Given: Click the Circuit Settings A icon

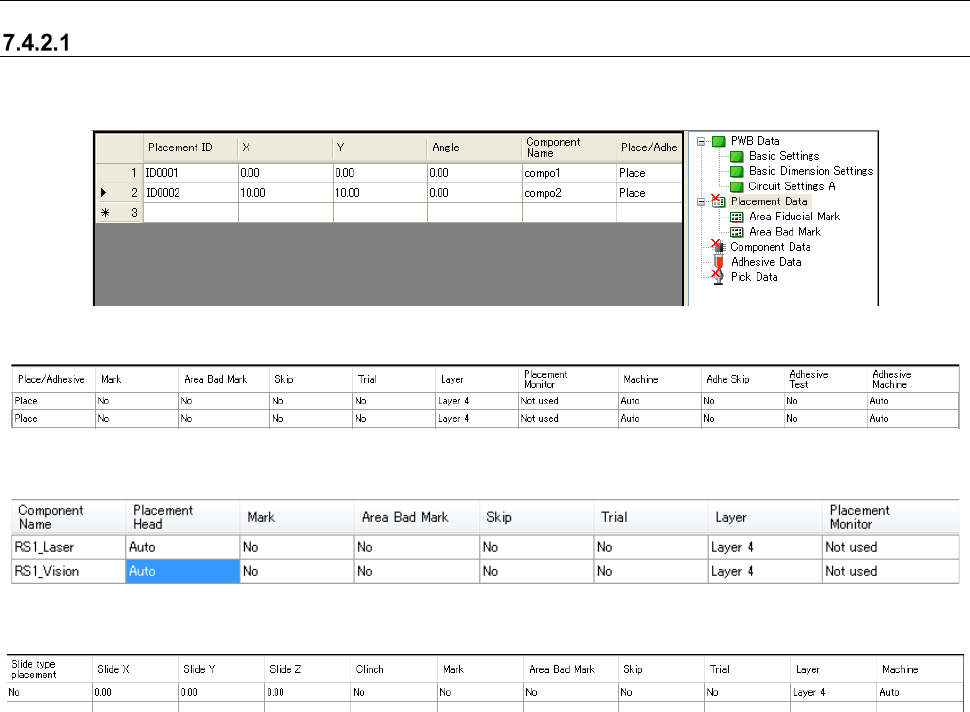Looking at the screenshot, I should pos(737,186).
